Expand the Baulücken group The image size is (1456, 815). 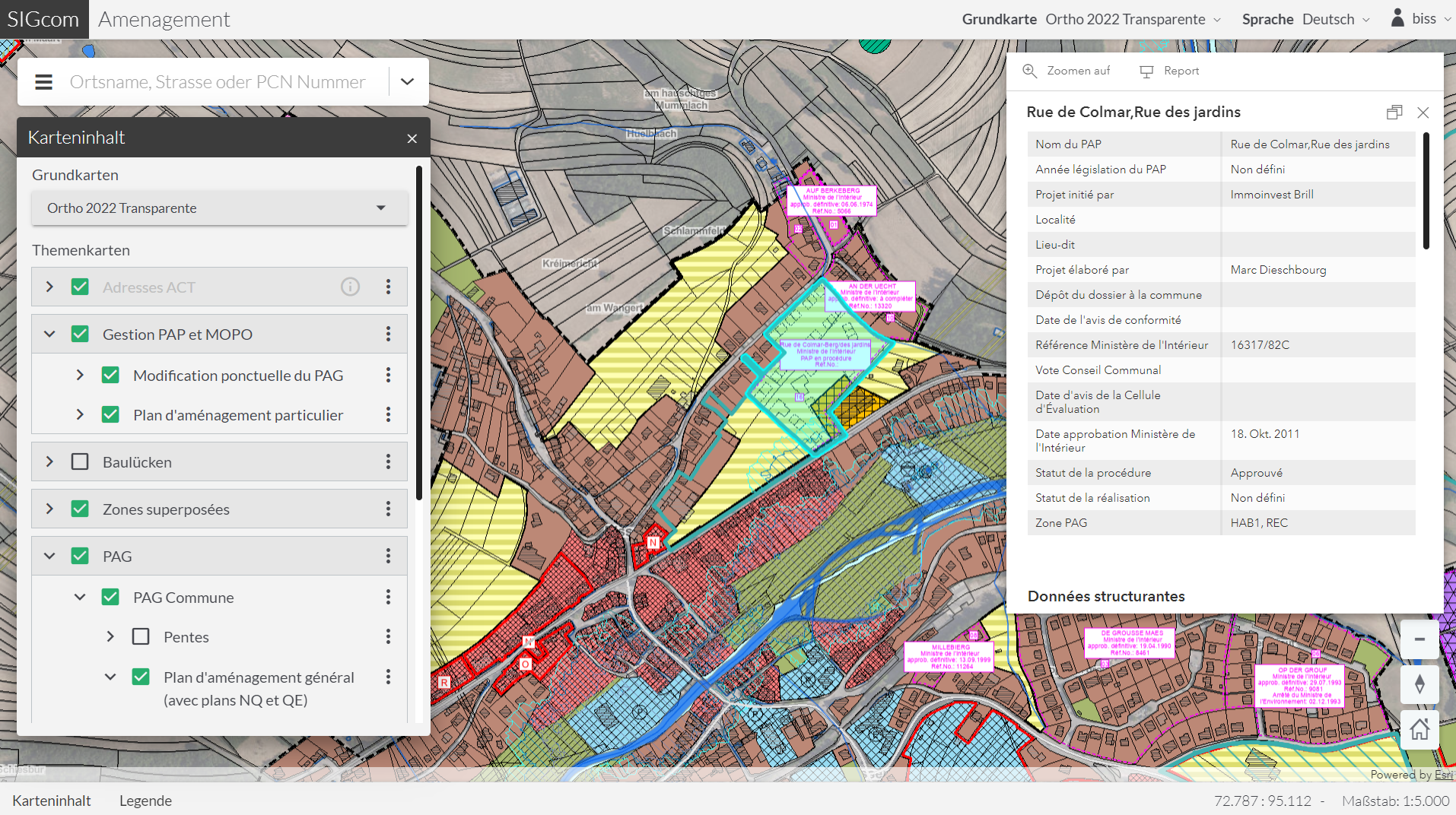(49, 461)
